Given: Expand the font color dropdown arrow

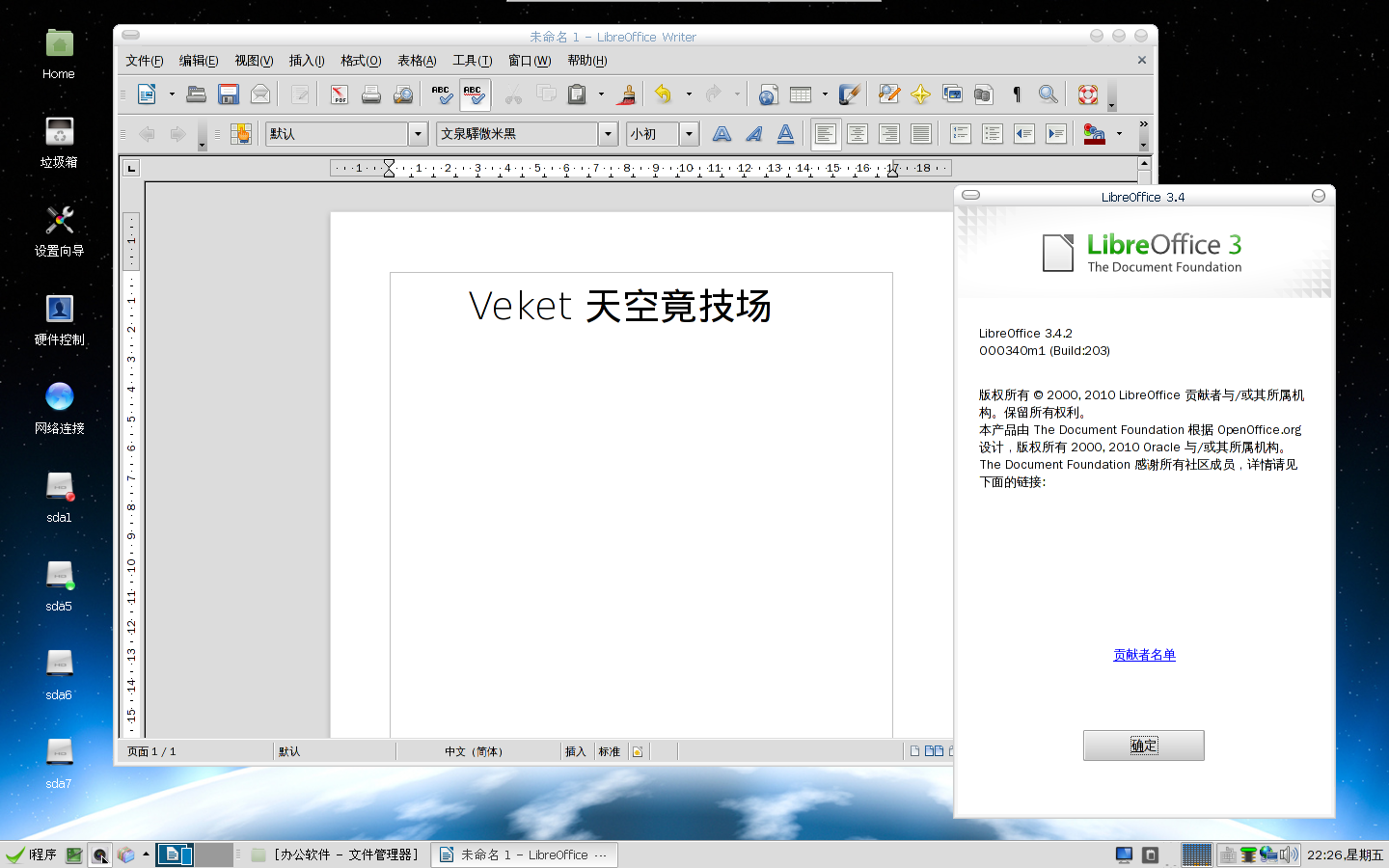Looking at the screenshot, I should 1119,134.
